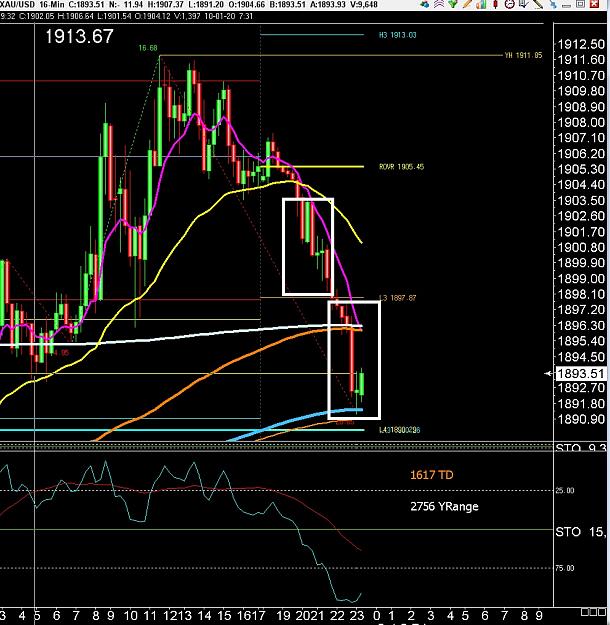
Task: Click the document with checkmark icon
Action: point(523,4)
